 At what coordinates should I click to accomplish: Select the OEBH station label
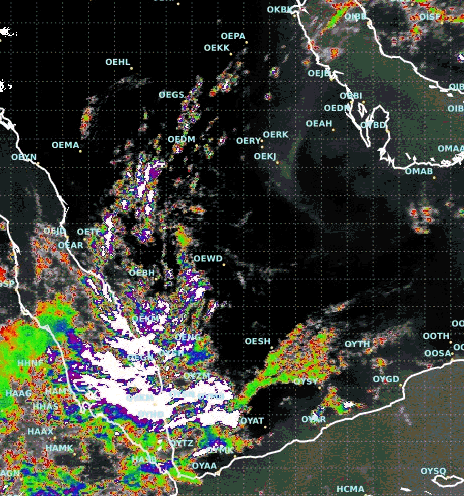click(x=142, y=273)
